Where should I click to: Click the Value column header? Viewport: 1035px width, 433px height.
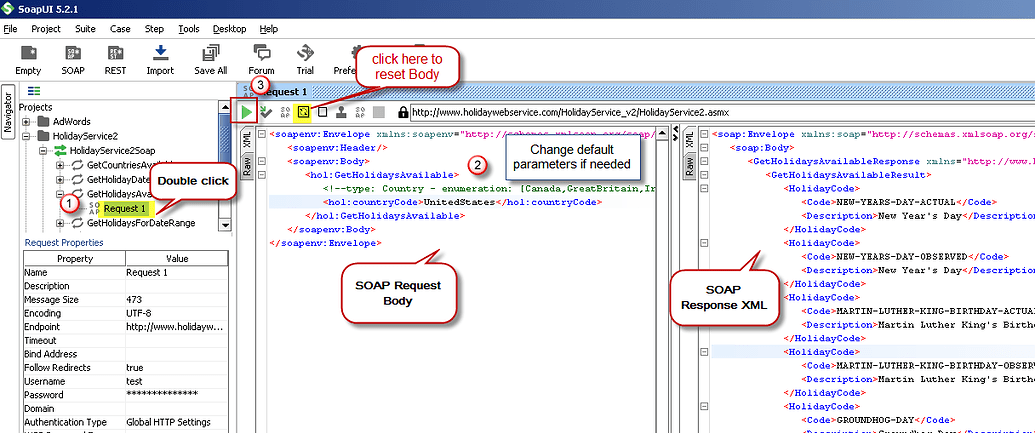click(176, 259)
